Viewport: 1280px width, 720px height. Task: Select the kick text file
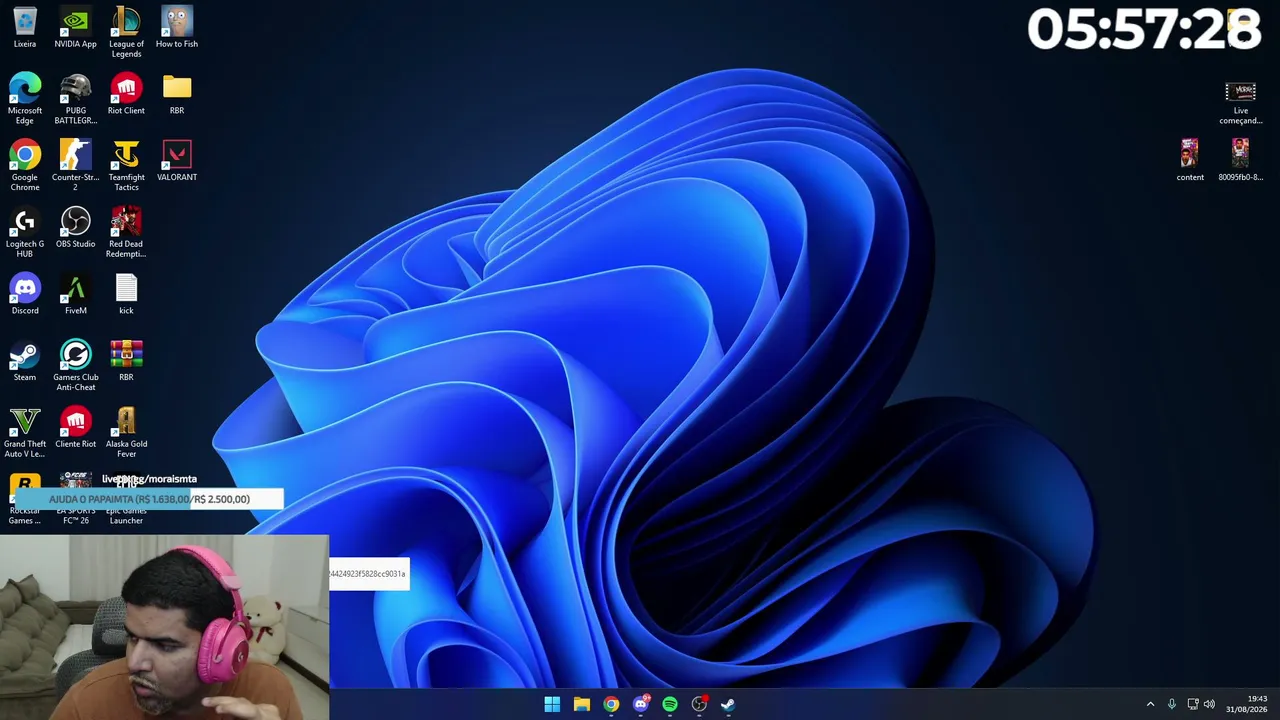click(126, 294)
